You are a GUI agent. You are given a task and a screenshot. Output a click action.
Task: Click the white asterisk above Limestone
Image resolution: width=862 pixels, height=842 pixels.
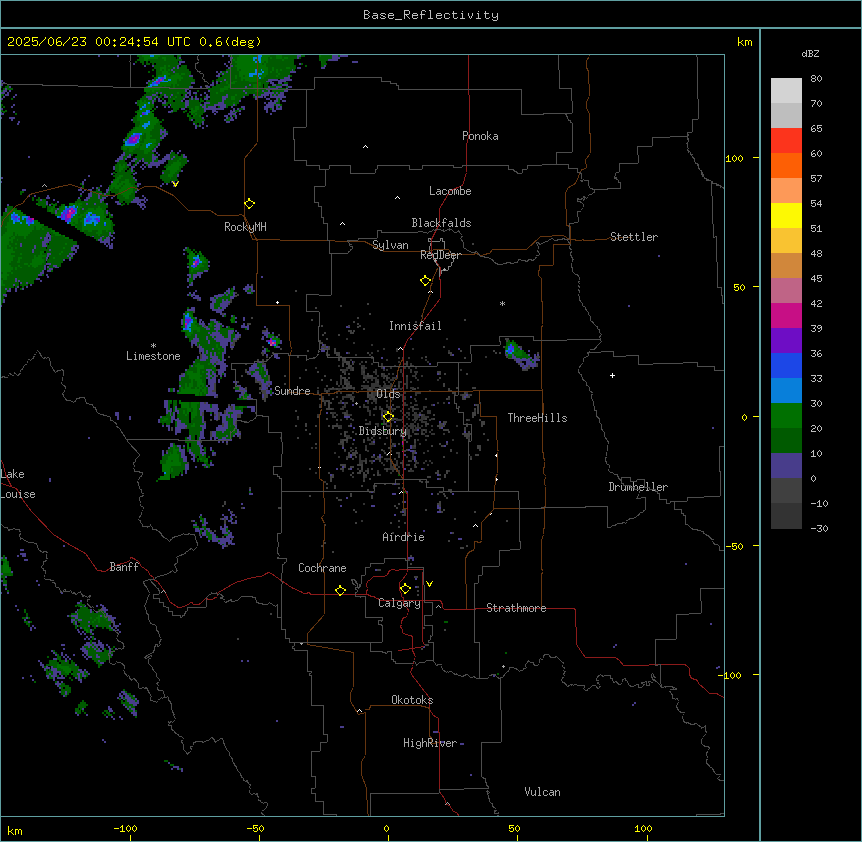(x=153, y=345)
